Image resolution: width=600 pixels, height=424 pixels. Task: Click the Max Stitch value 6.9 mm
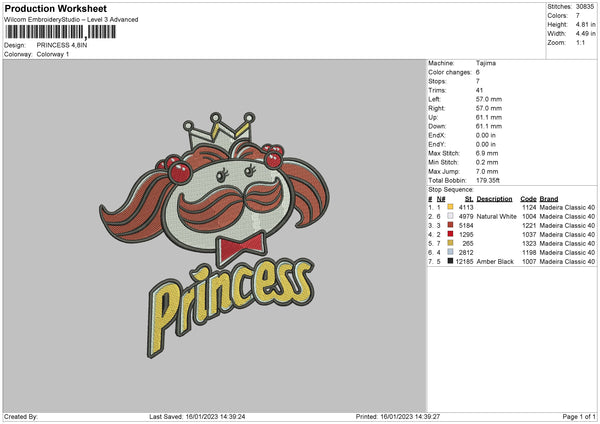(x=487, y=153)
